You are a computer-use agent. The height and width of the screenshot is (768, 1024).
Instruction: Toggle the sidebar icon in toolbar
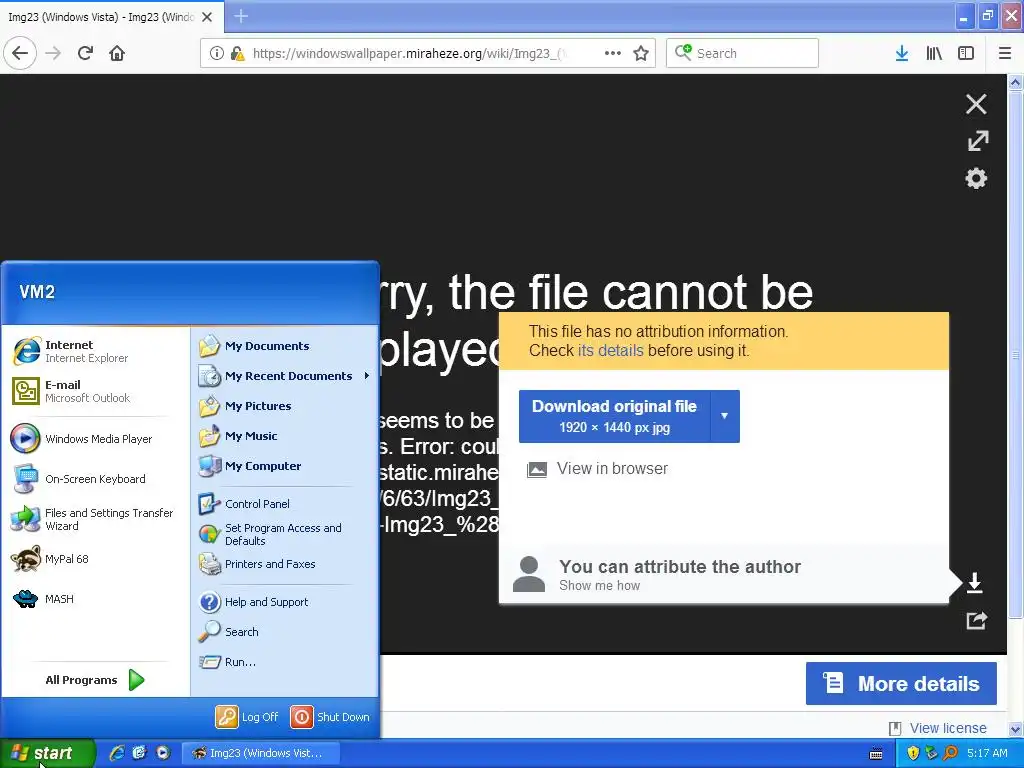tap(966, 54)
